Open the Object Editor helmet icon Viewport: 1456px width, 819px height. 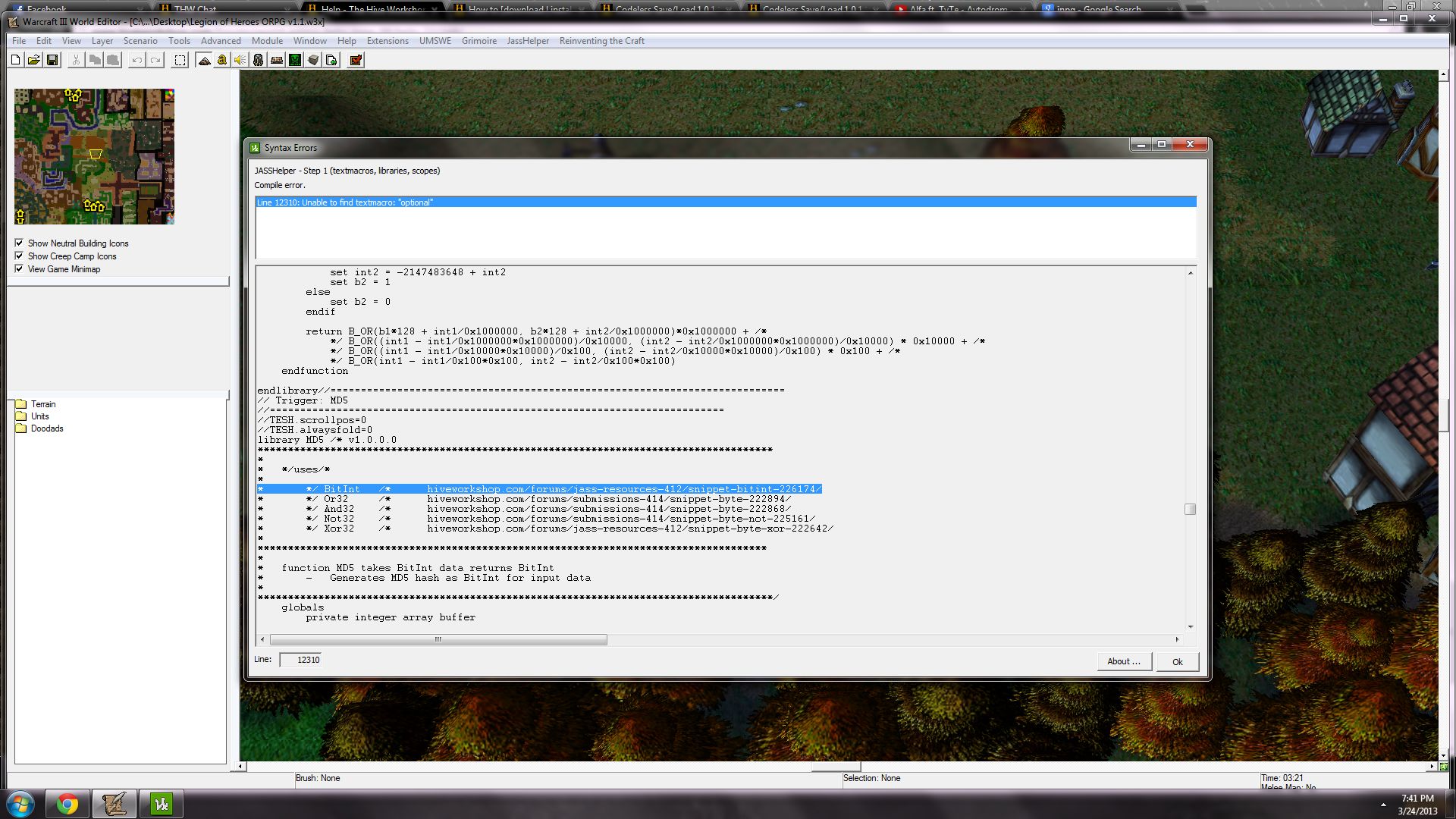click(258, 60)
